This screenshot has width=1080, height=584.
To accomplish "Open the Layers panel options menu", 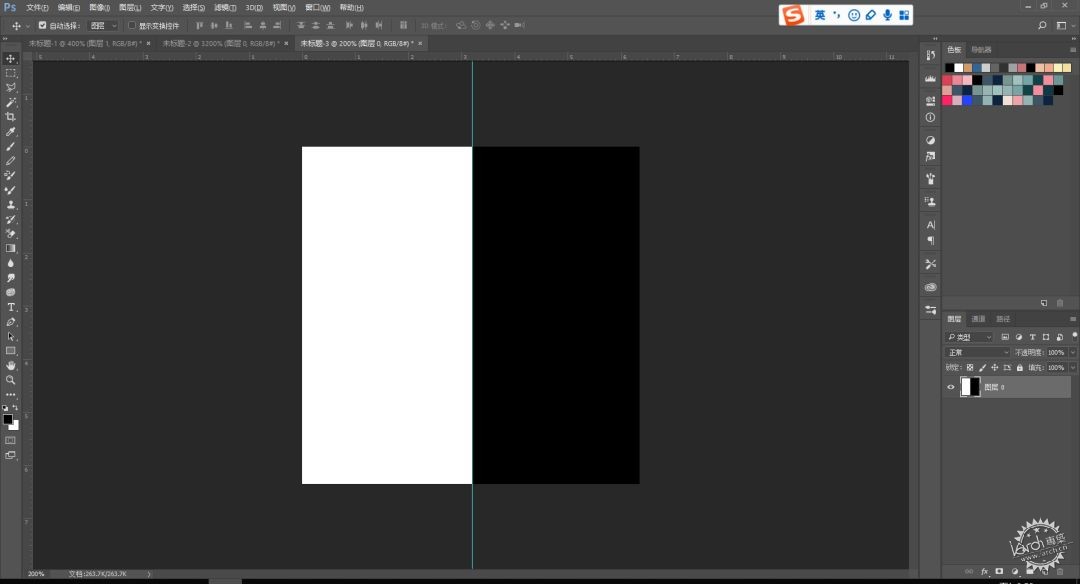I will (1072, 319).
